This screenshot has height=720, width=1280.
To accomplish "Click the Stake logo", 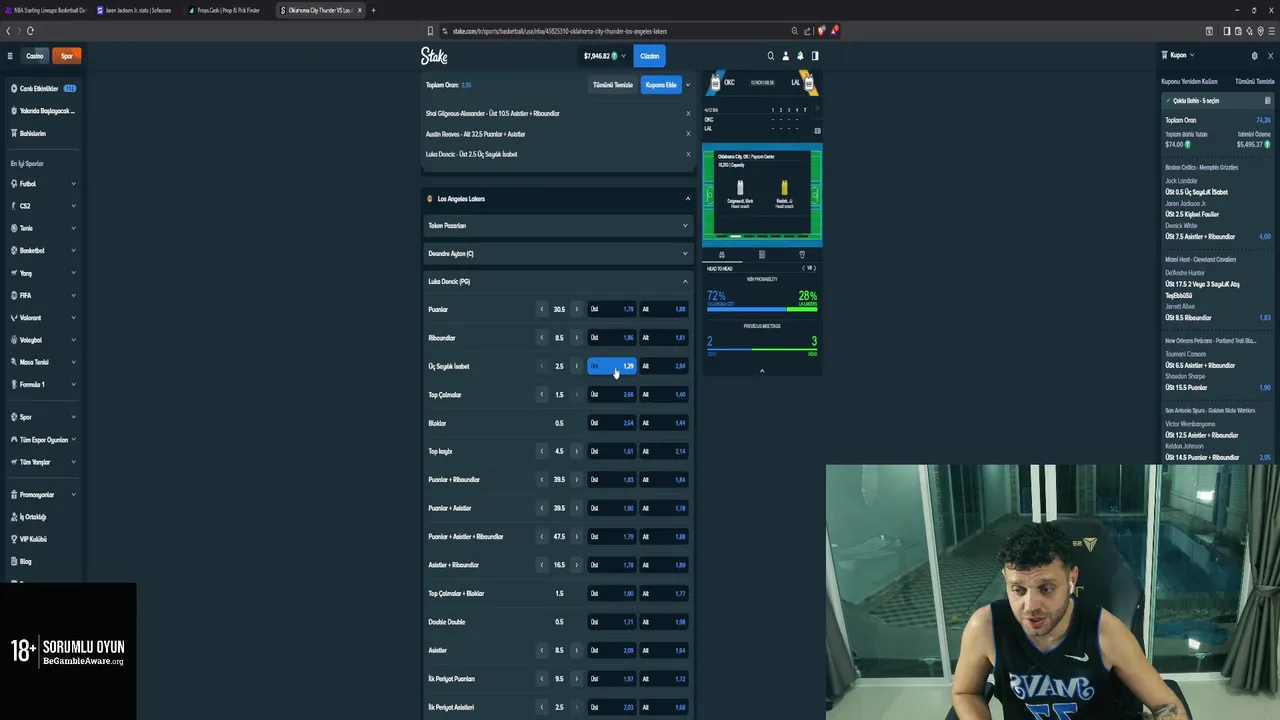I will (x=434, y=56).
